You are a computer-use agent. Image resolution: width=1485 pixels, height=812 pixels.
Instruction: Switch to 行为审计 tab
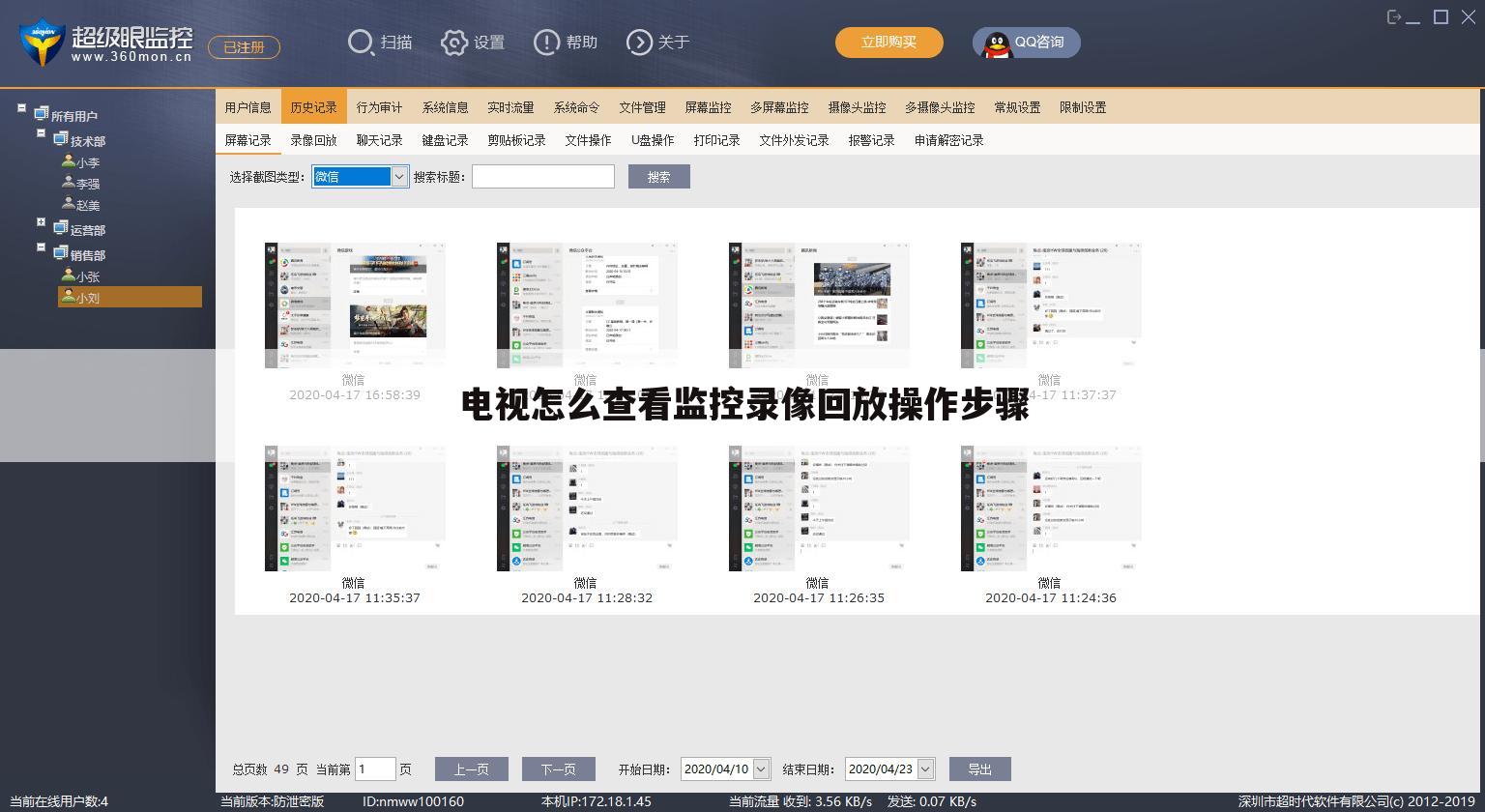[x=380, y=107]
